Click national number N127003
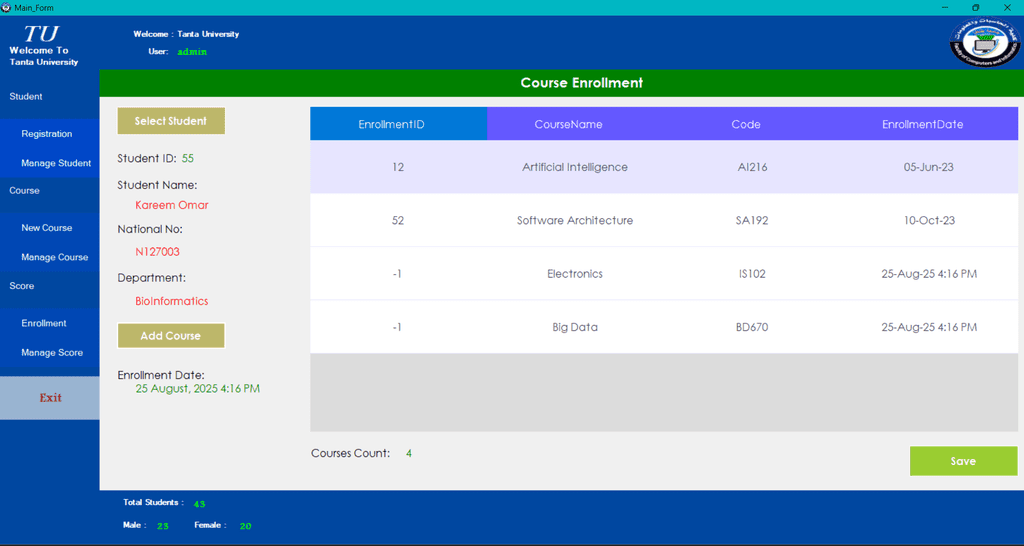 [157, 252]
